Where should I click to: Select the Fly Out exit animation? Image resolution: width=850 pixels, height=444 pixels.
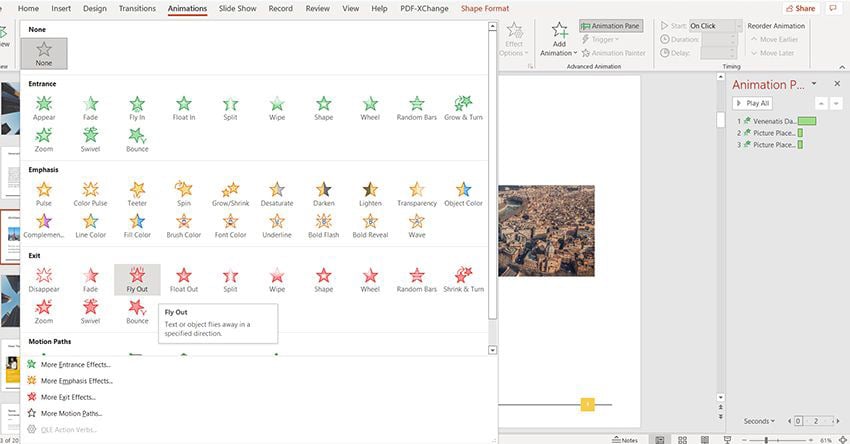point(137,278)
